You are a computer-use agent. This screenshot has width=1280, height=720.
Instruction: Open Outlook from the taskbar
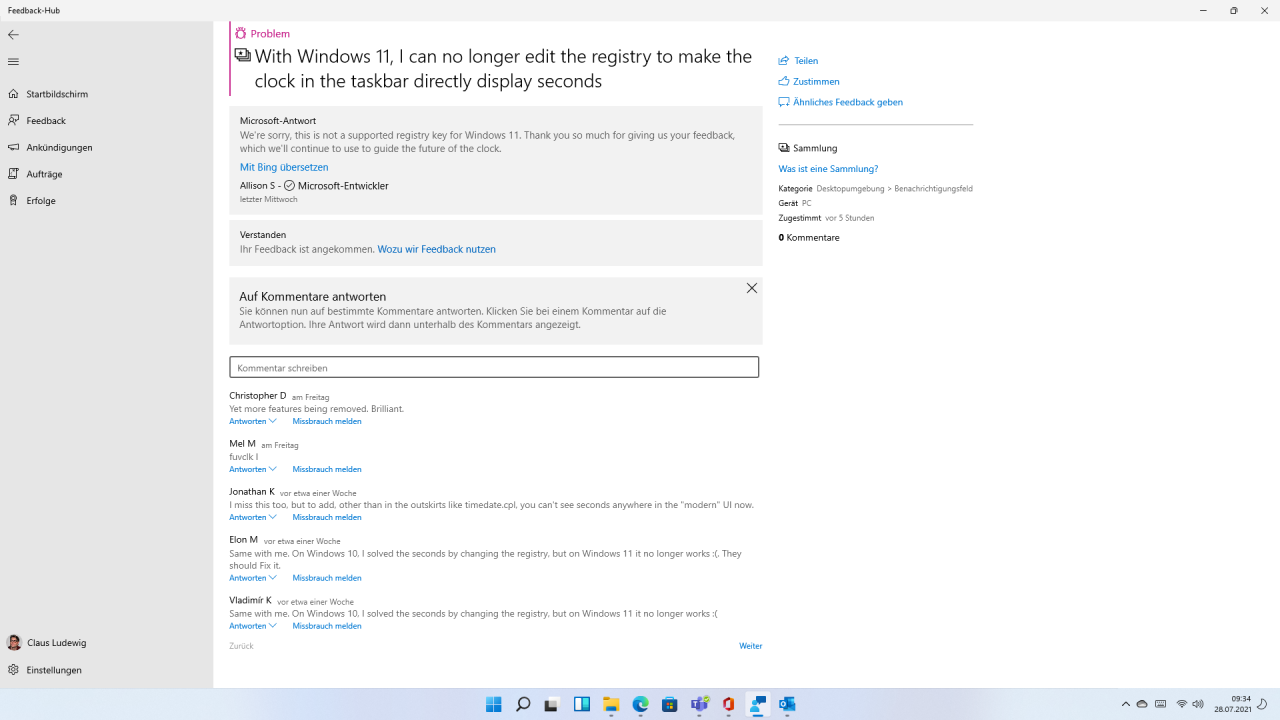pyautogui.click(x=788, y=704)
